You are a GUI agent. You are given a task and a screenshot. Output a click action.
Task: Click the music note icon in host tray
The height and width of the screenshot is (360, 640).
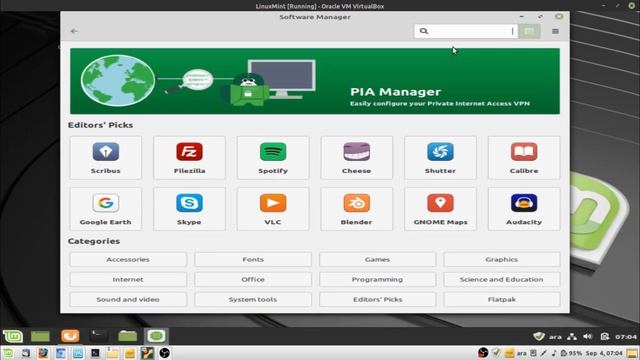tap(553, 353)
